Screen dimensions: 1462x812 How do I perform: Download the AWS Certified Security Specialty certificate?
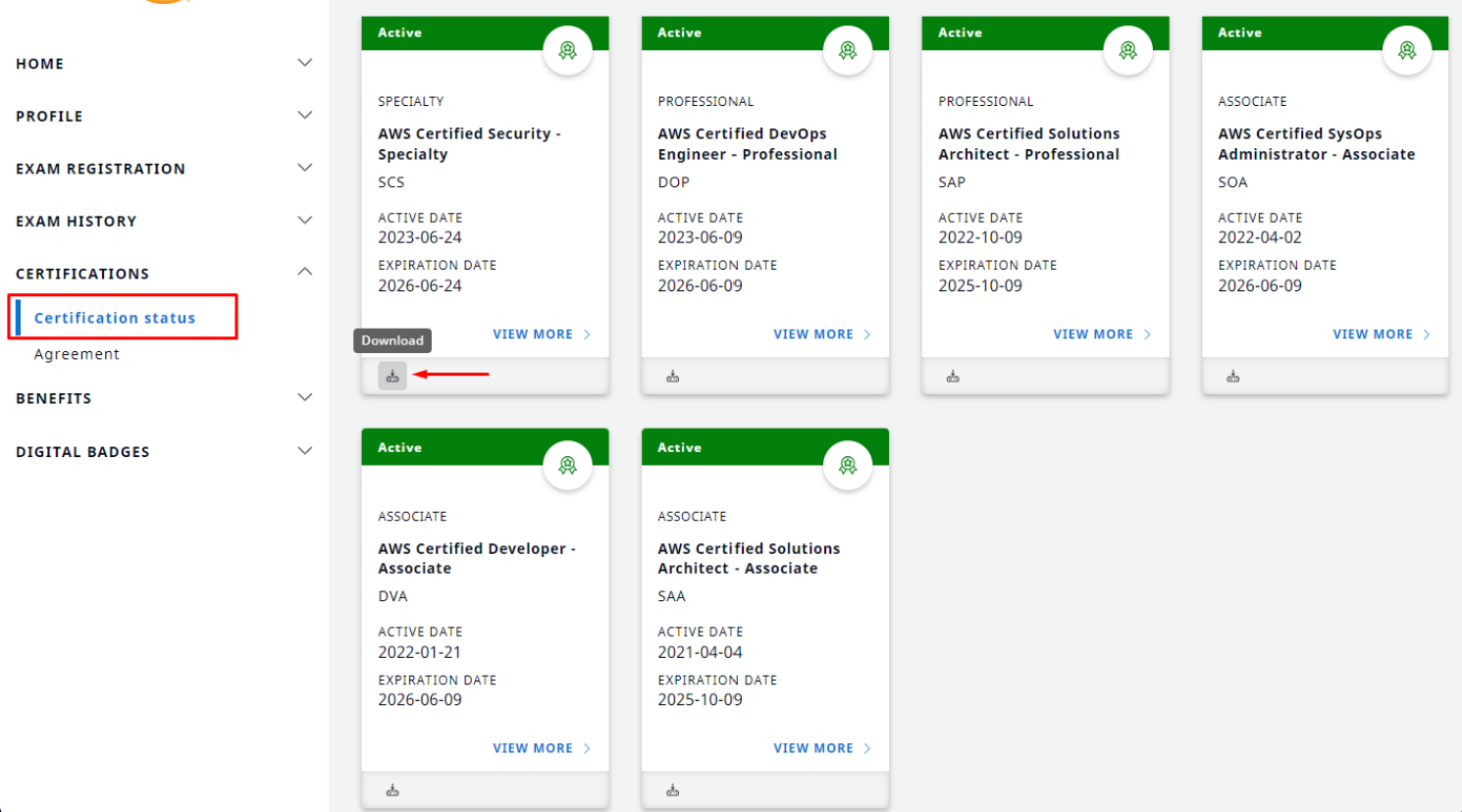point(392,376)
